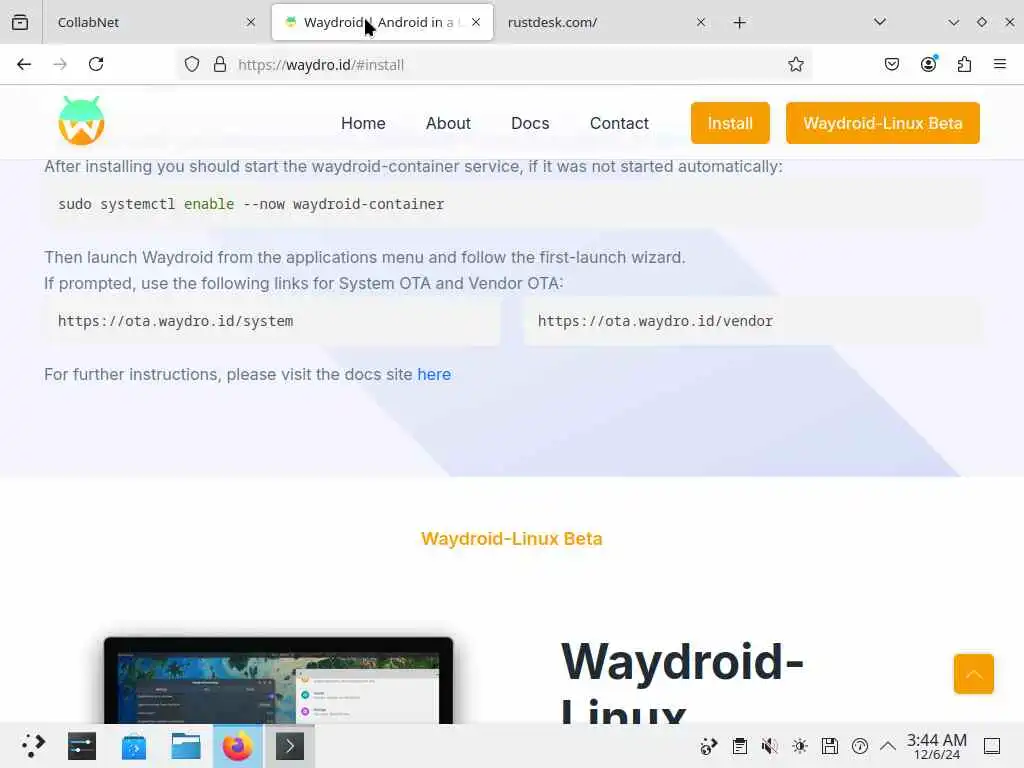
Task: Close the Waydroid tab
Action: coord(476,22)
